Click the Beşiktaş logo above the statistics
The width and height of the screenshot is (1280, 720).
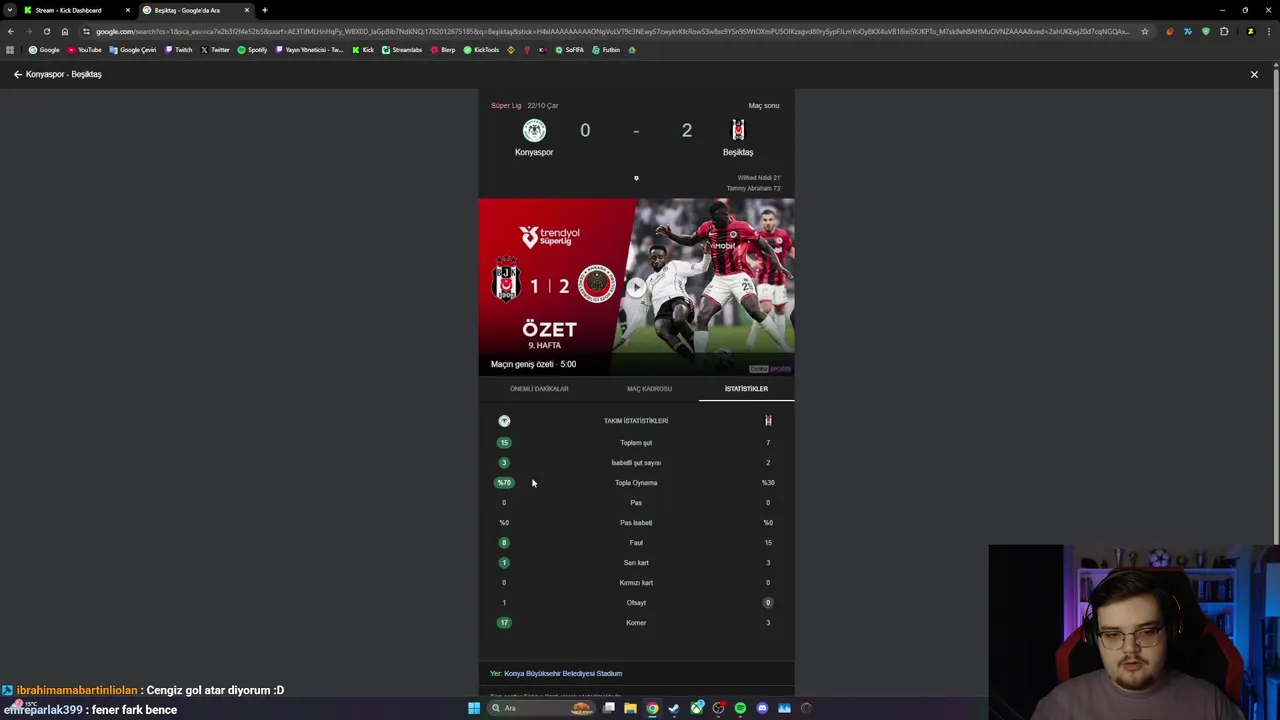[768, 421]
